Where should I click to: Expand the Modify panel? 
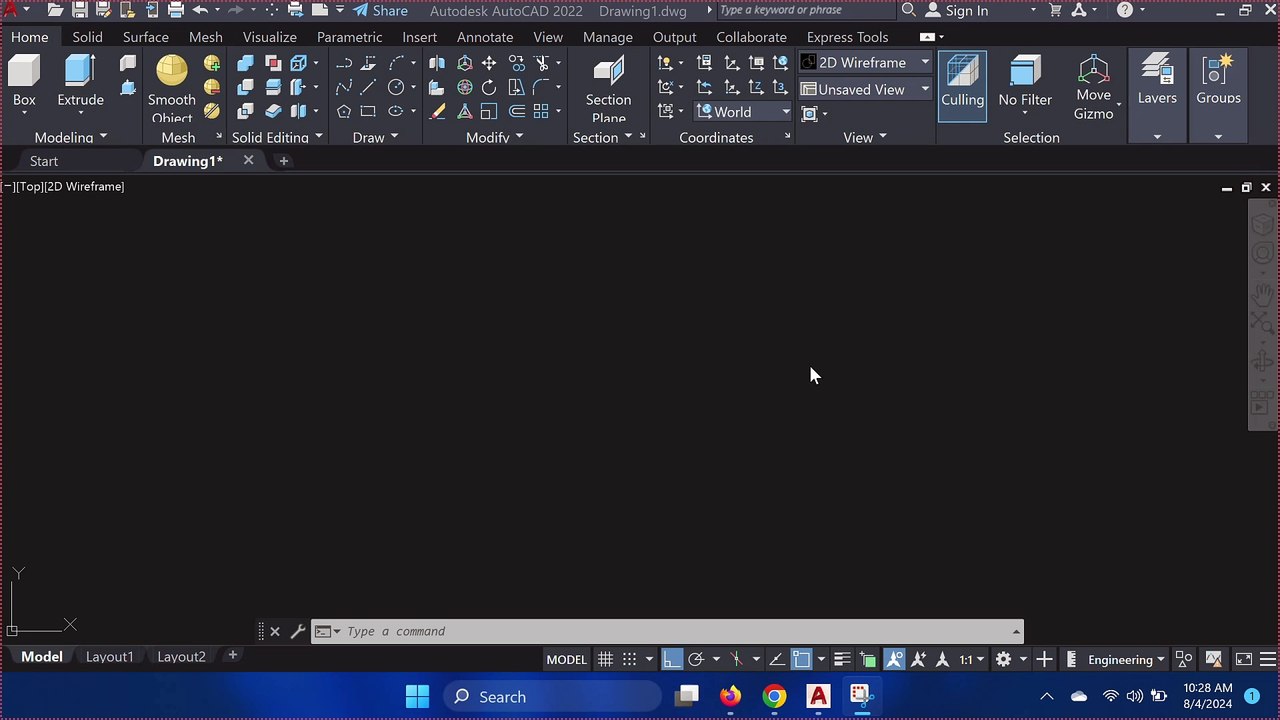pyautogui.click(x=494, y=137)
